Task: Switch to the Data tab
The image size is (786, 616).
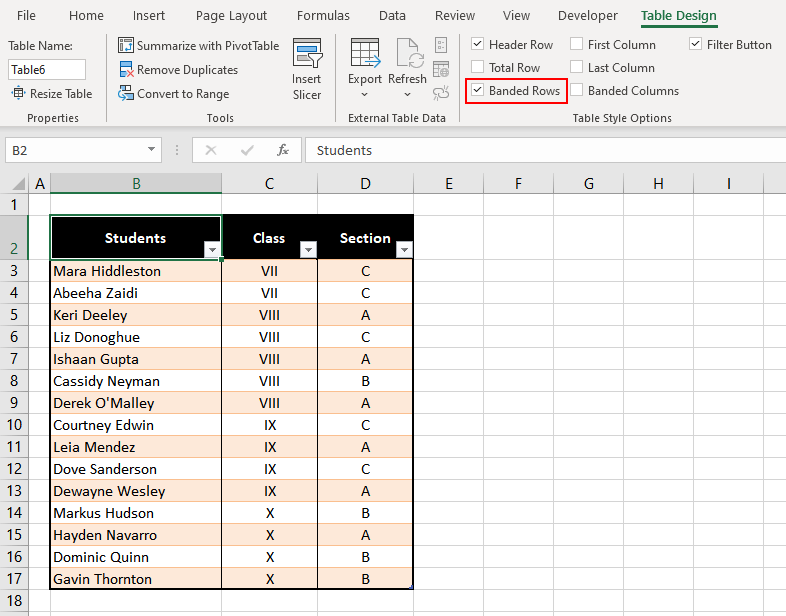Action: 392,16
